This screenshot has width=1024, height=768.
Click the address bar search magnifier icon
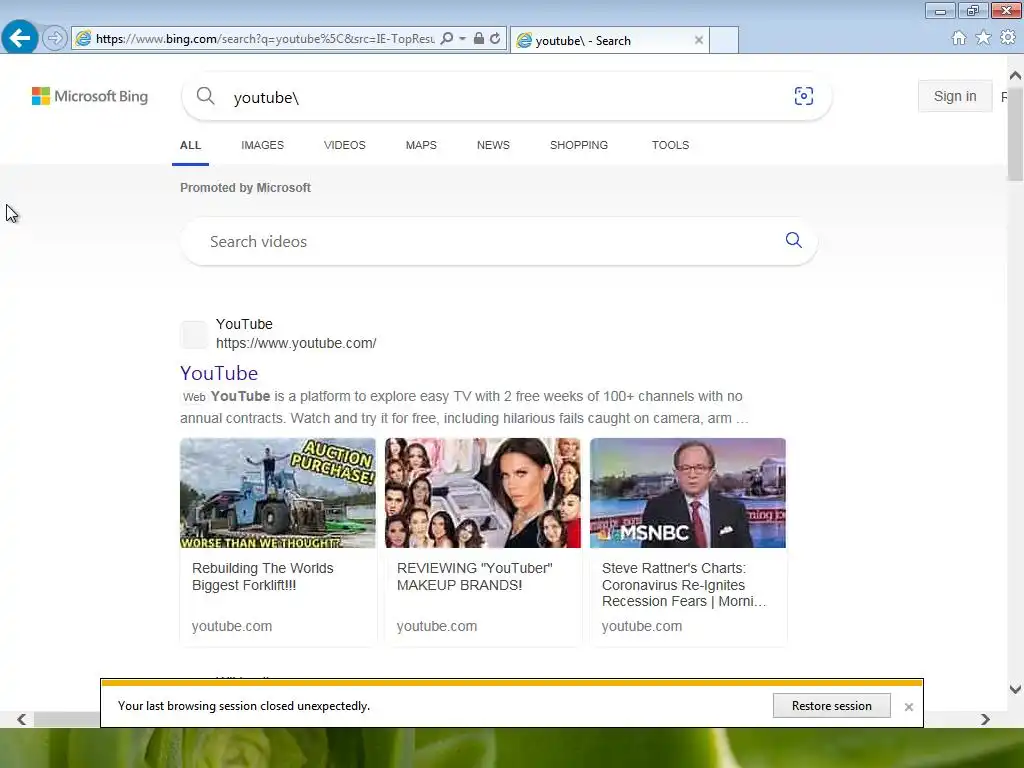click(447, 39)
